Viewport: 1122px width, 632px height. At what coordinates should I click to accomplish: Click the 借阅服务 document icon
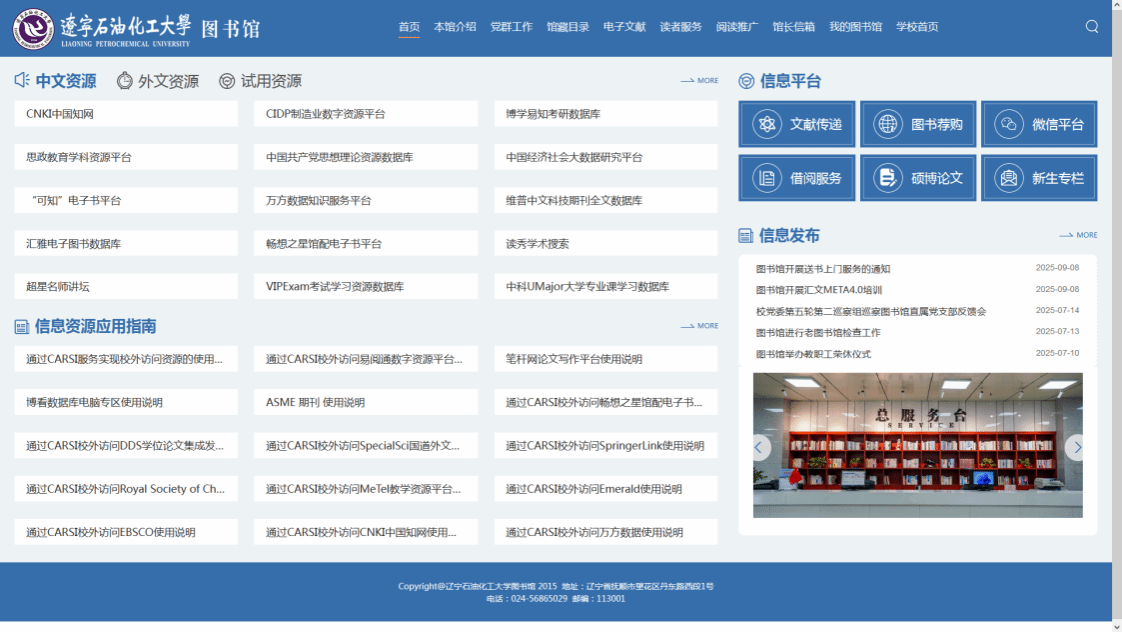coord(766,178)
